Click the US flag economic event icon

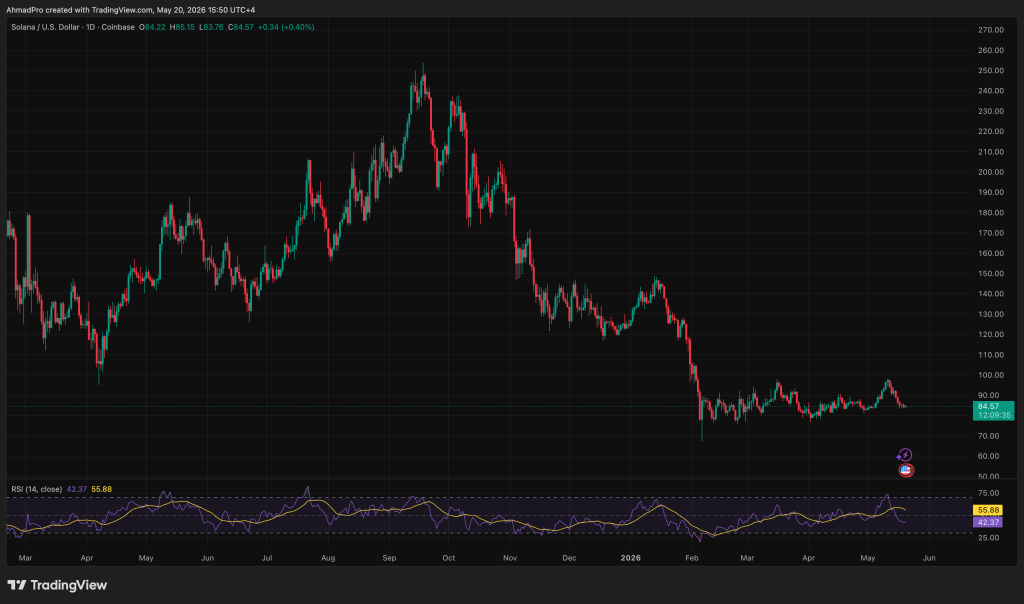pyautogui.click(x=905, y=470)
